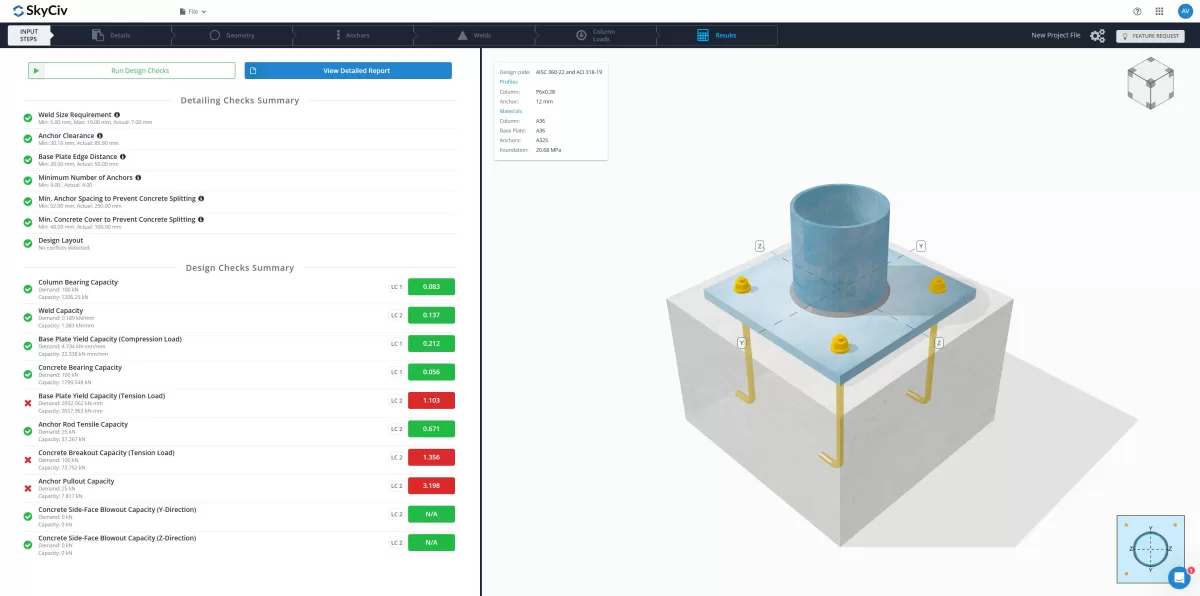The image size is (1200, 596).
Task: Click the red 3.198 Anchor Pullout result
Action: click(431, 486)
